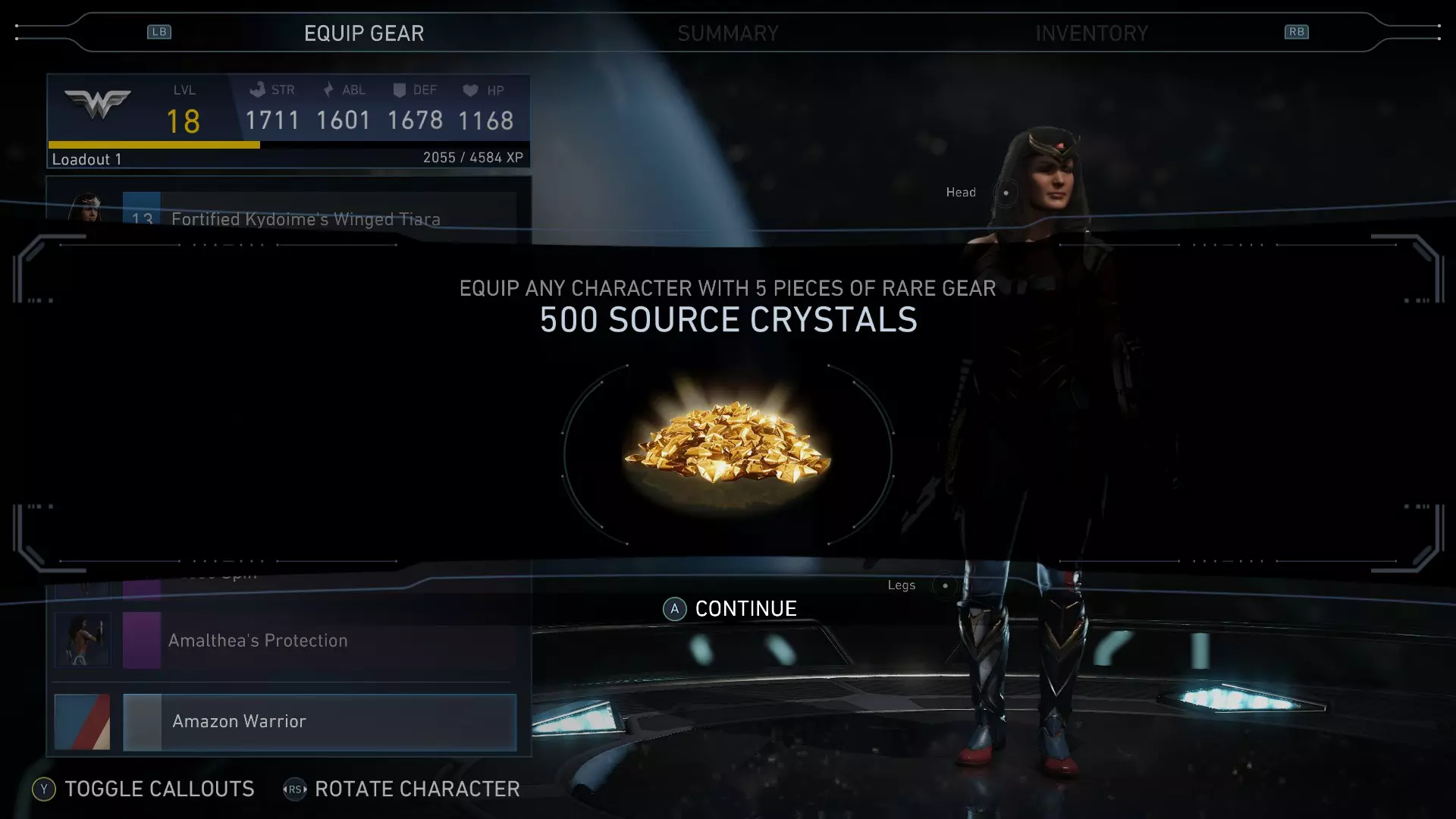Select the Amazon Warrior shader slot
Viewport: 1456px width, 819px height.
pos(319,722)
